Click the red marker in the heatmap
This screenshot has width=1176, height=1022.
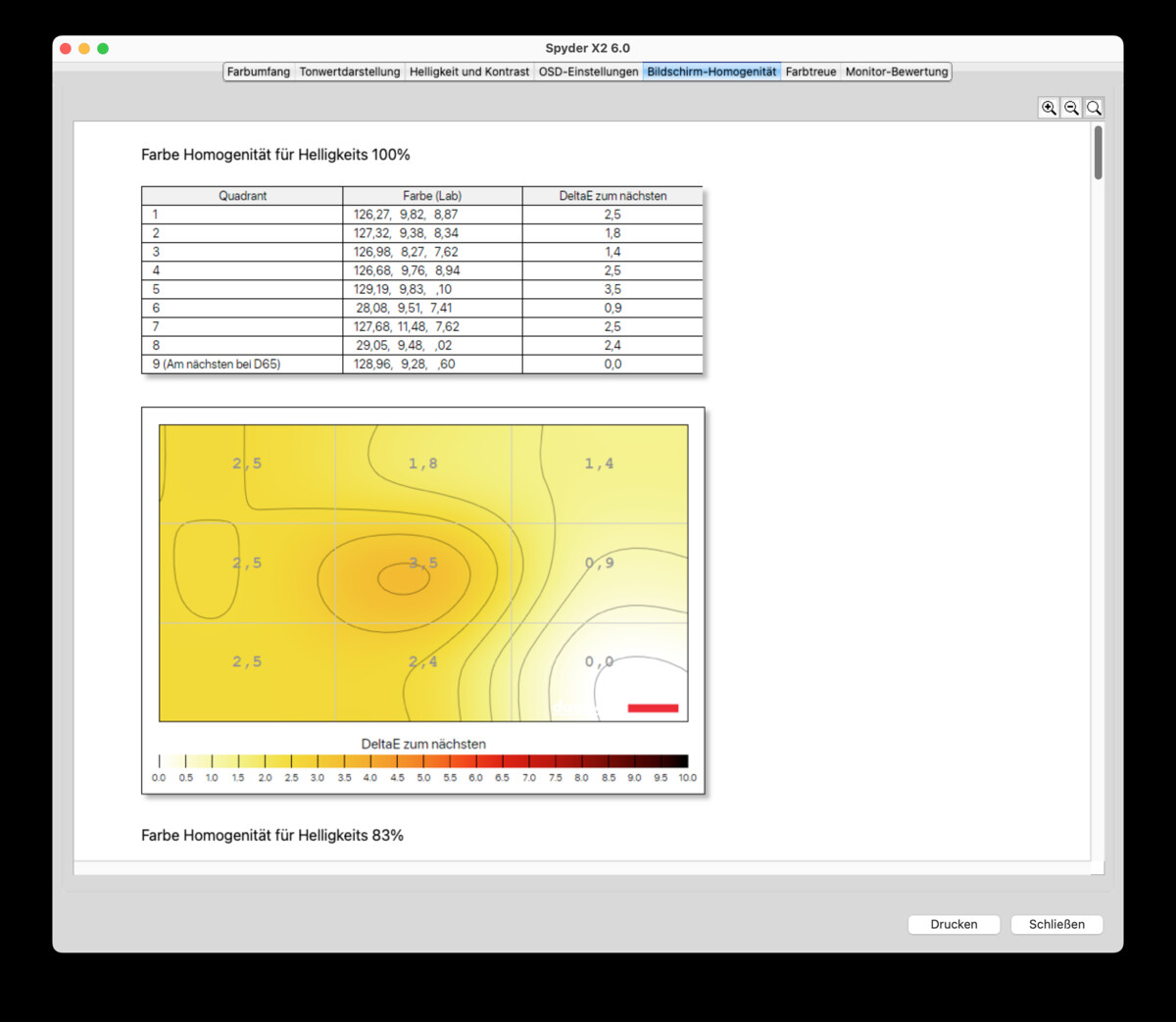(x=652, y=706)
